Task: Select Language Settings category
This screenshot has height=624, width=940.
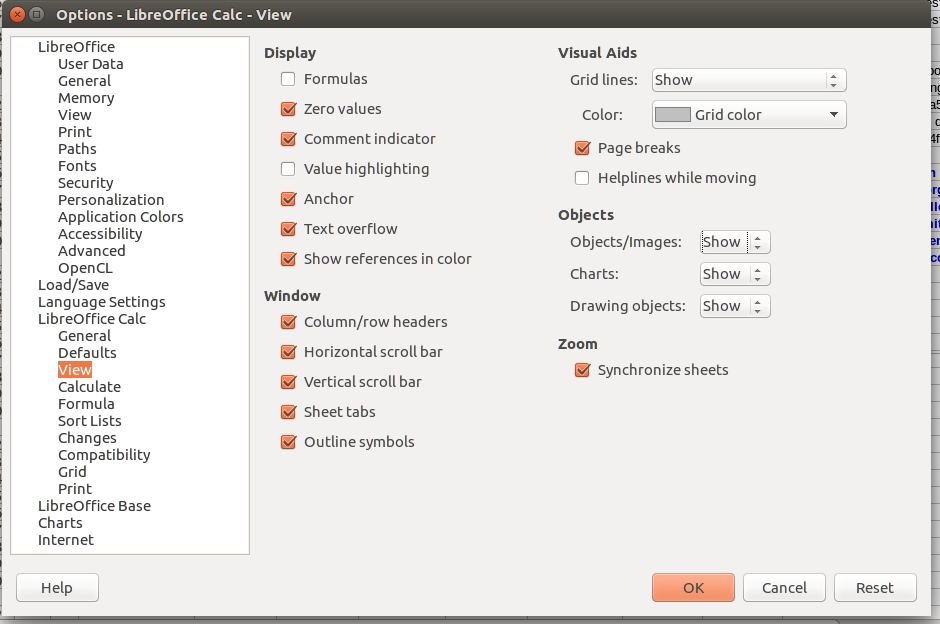Action: (101, 302)
